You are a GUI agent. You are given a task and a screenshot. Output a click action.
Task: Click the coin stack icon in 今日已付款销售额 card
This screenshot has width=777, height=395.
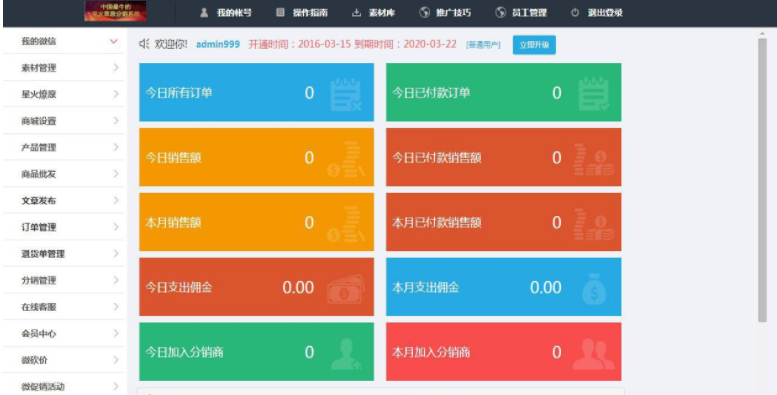click(594, 159)
